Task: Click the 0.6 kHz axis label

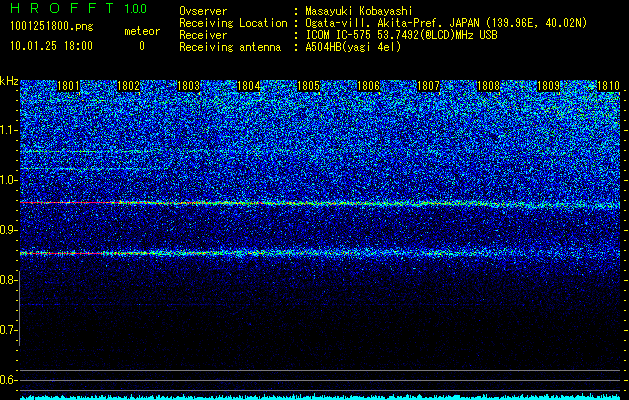Action: click(8, 380)
